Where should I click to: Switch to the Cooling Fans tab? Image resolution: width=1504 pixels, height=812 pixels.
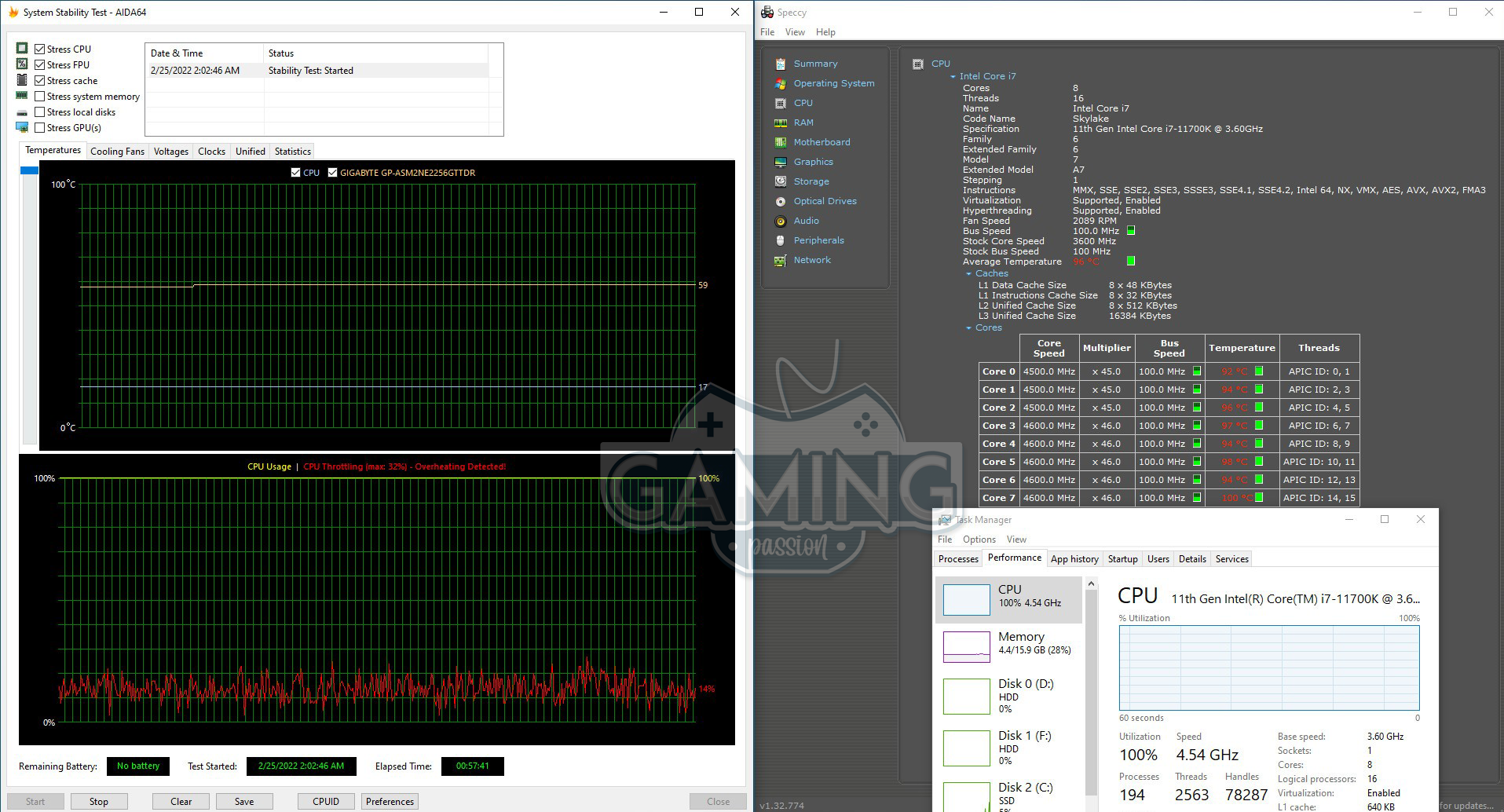(x=117, y=152)
